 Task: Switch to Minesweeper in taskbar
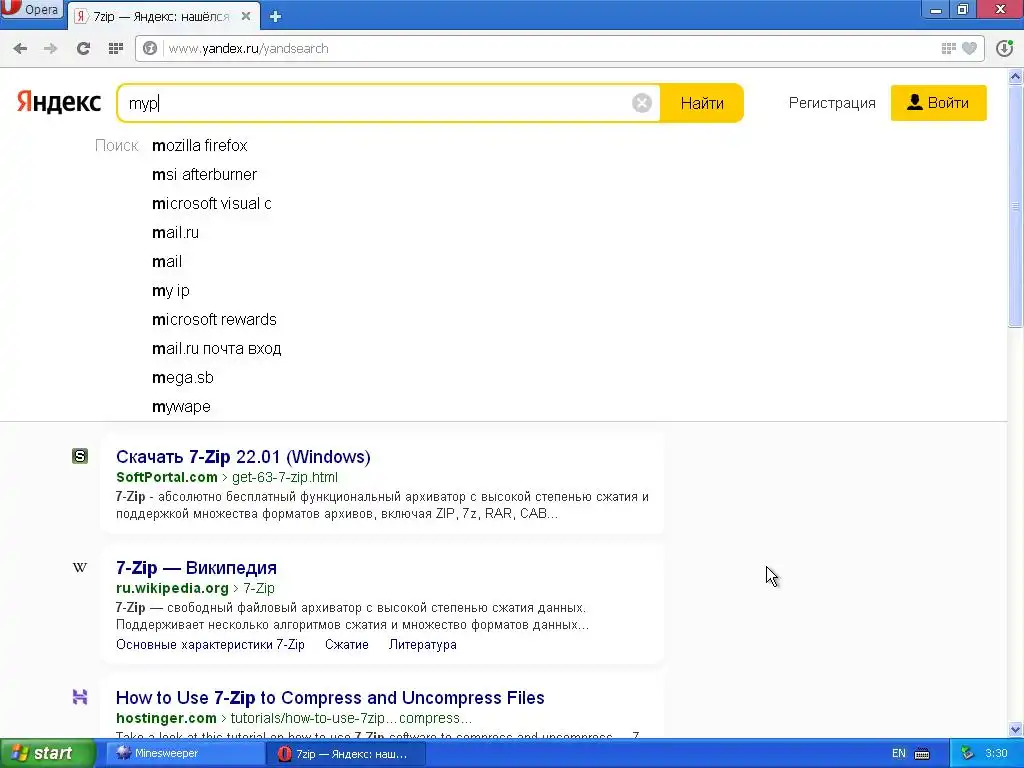pyautogui.click(x=185, y=753)
